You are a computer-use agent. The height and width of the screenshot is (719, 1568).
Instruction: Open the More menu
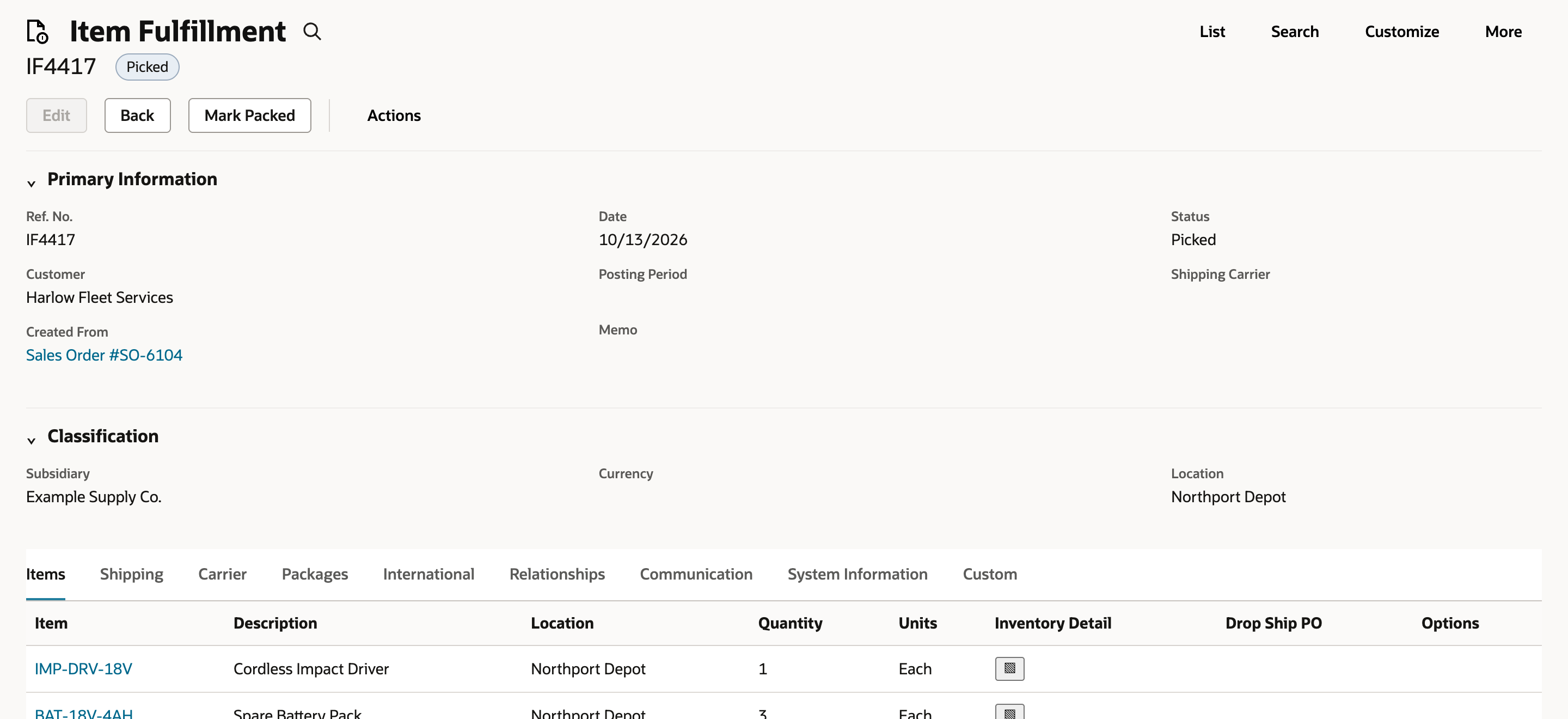coord(1503,32)
